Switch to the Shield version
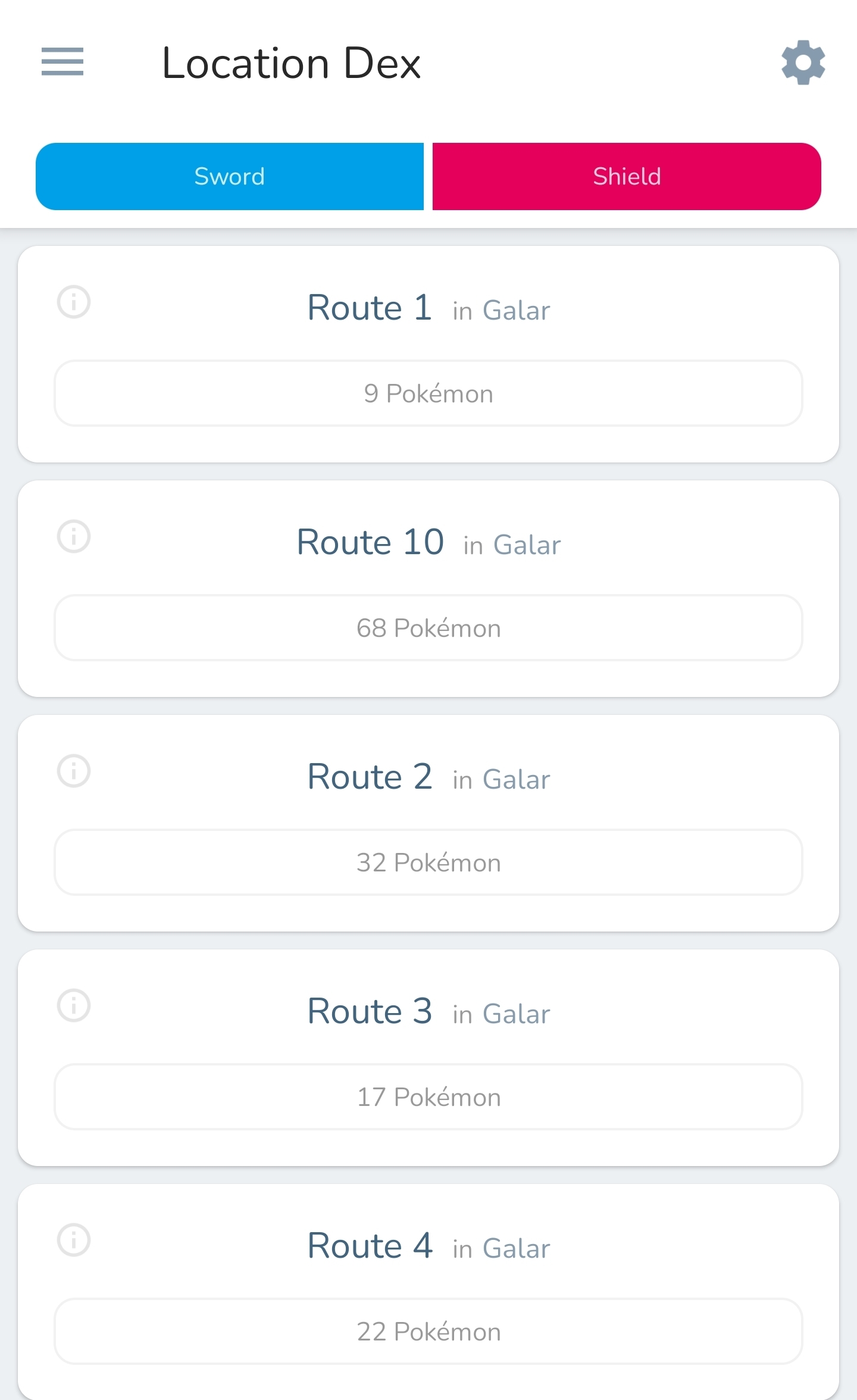The width and height of the screenshot is (857, 1400). pyautogui.click(x=627, y=176)
